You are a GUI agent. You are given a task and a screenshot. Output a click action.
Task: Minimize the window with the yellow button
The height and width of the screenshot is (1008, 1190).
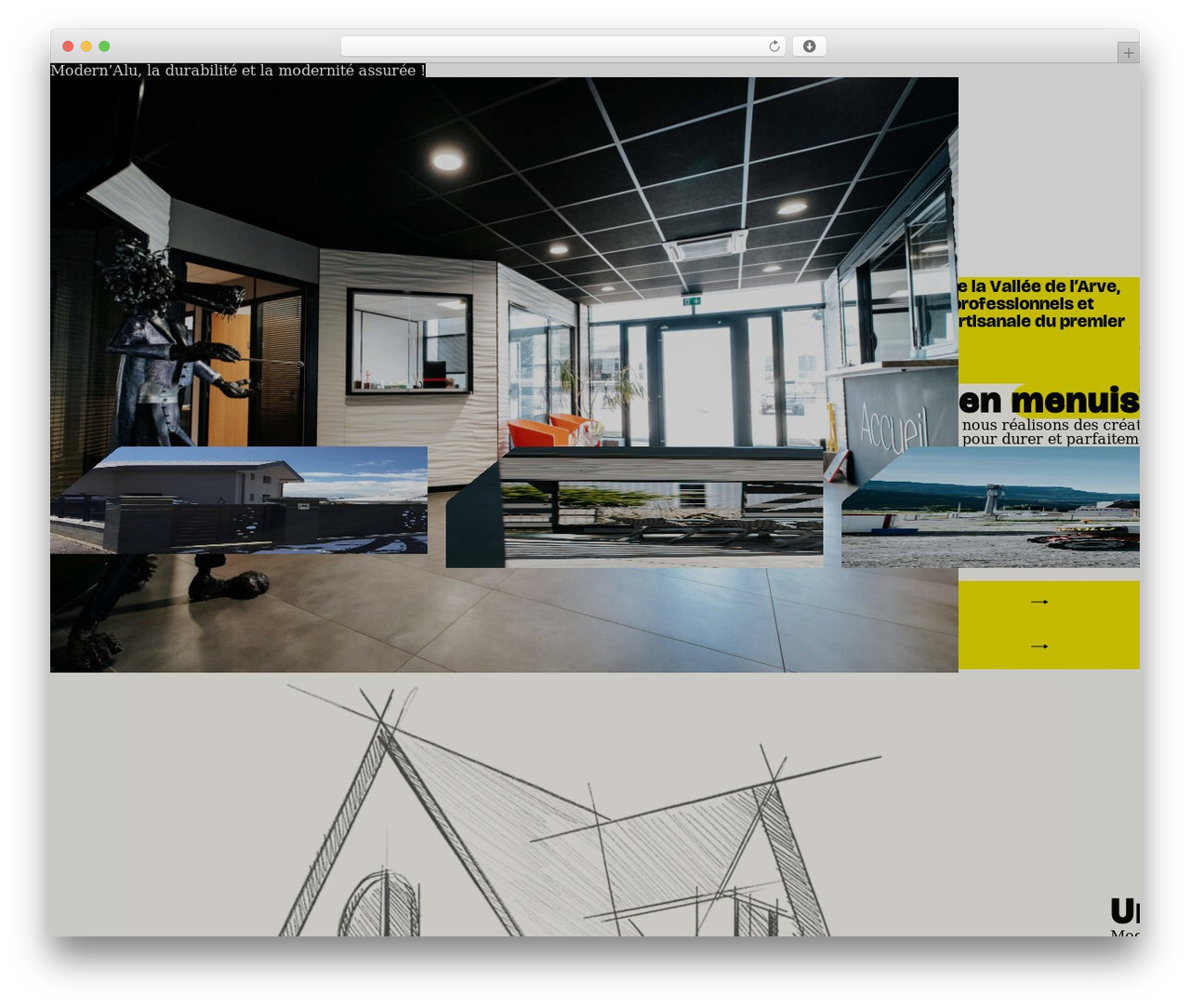point(86,46)
